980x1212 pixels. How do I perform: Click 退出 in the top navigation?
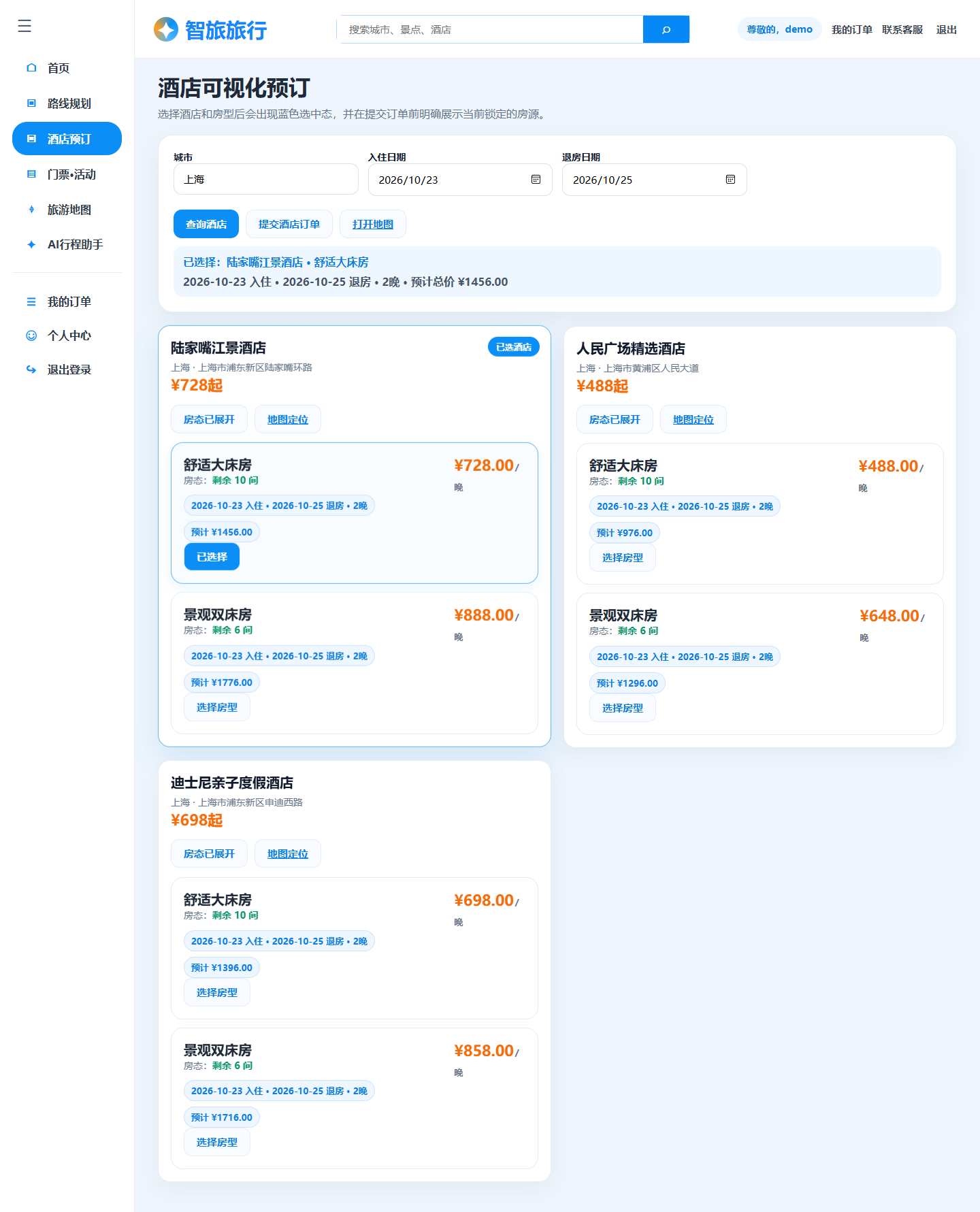946,29
